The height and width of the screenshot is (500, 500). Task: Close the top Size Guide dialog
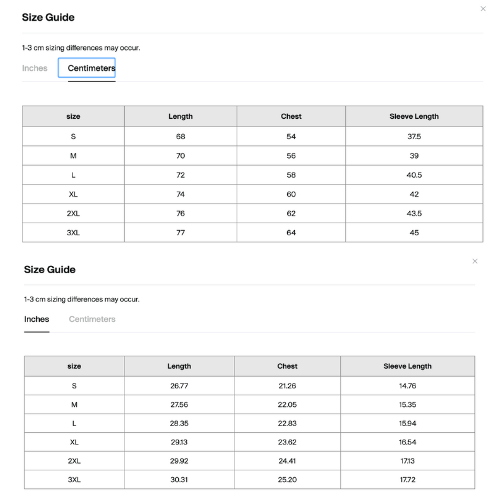click(x=483, y=9)
